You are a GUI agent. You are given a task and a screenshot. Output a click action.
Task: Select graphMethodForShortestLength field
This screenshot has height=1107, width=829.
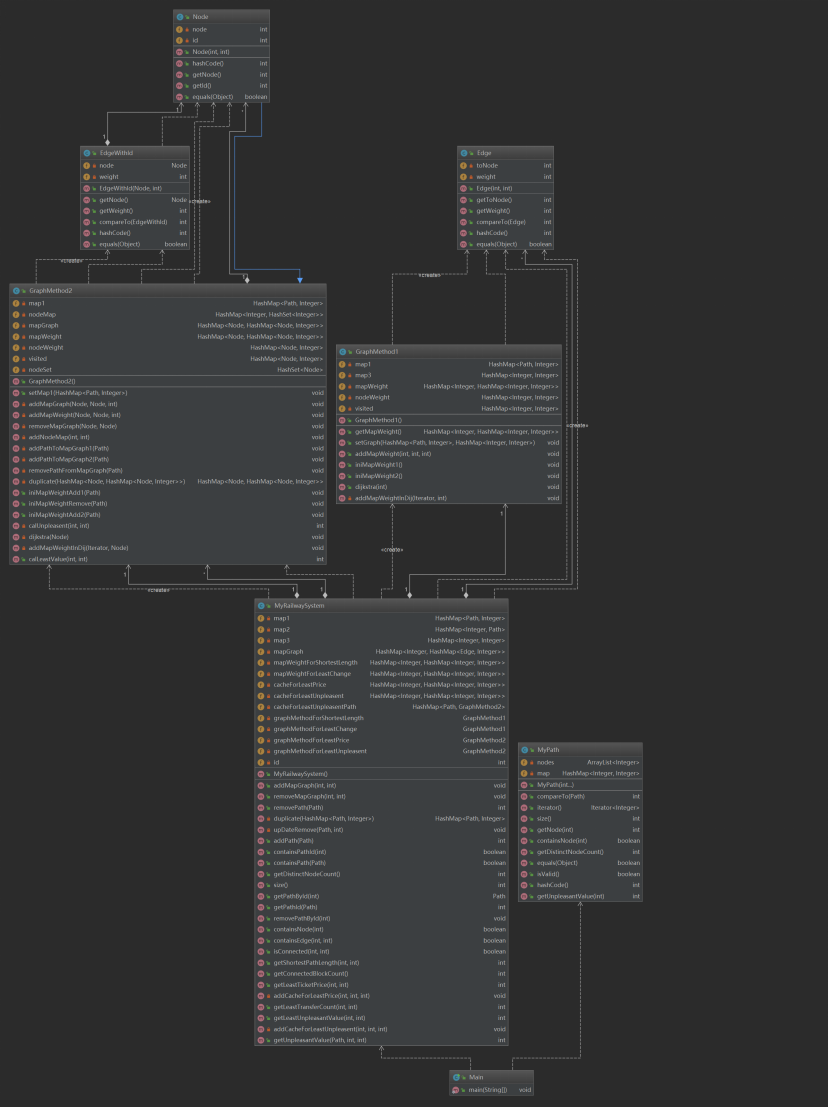pyautogui.click(x=381, y=718)
